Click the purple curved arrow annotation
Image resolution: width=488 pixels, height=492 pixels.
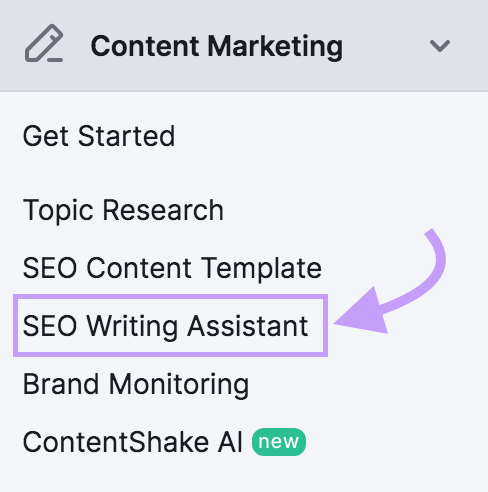[390, 281]
